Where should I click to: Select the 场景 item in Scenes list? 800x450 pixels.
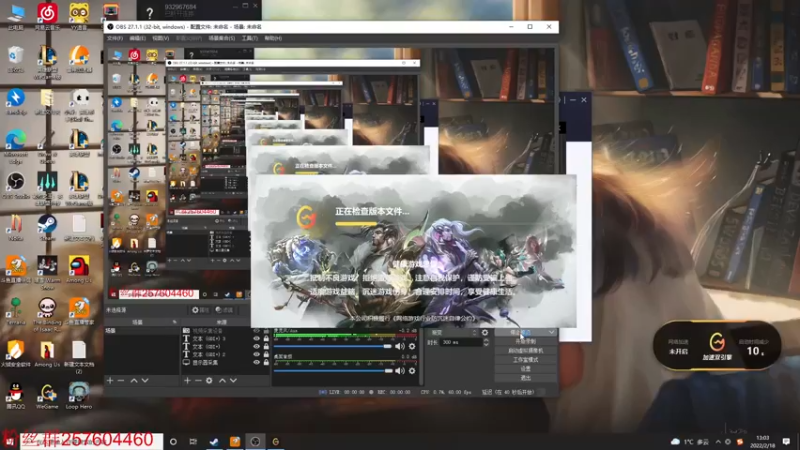(142, 331)
